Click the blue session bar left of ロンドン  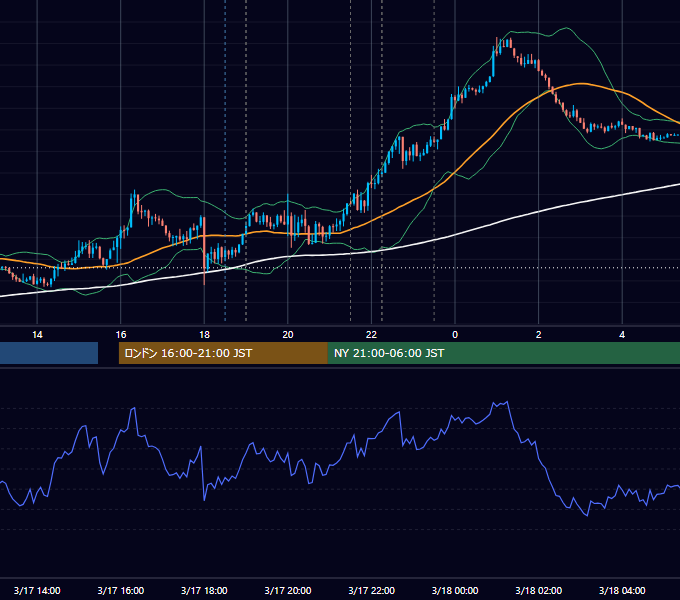[x=49, y=353]
